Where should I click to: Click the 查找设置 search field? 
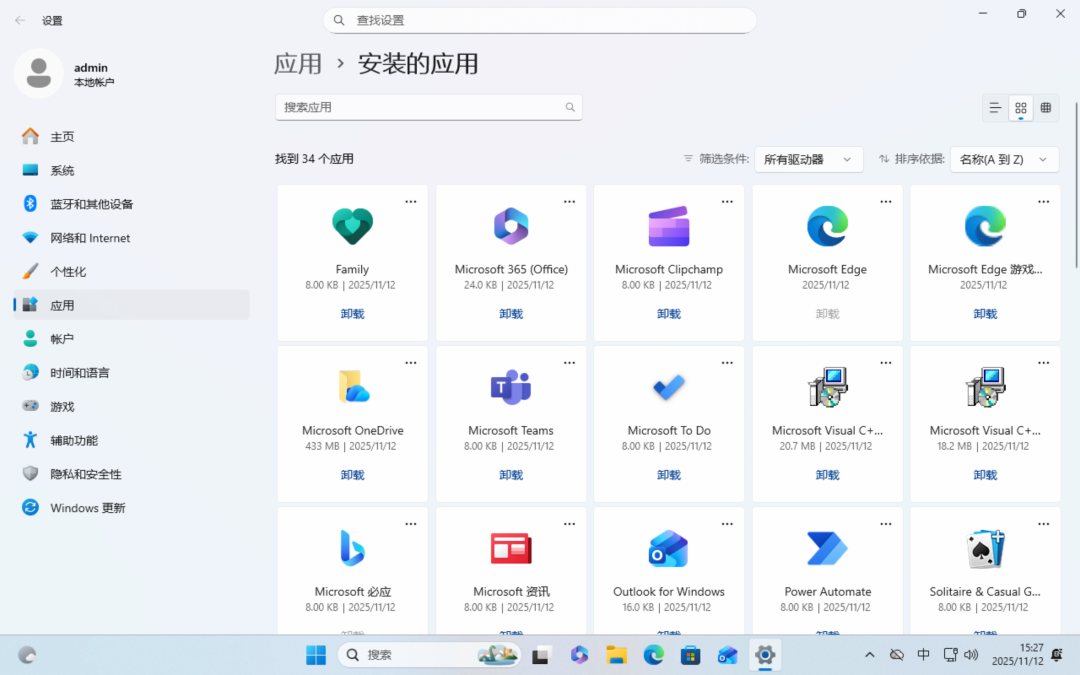(539, 21)
